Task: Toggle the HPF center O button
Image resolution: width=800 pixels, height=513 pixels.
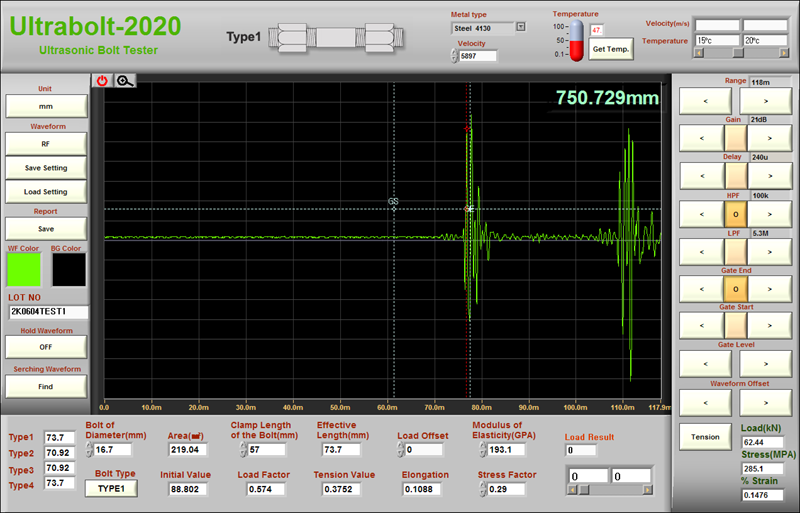Action: 736,214
